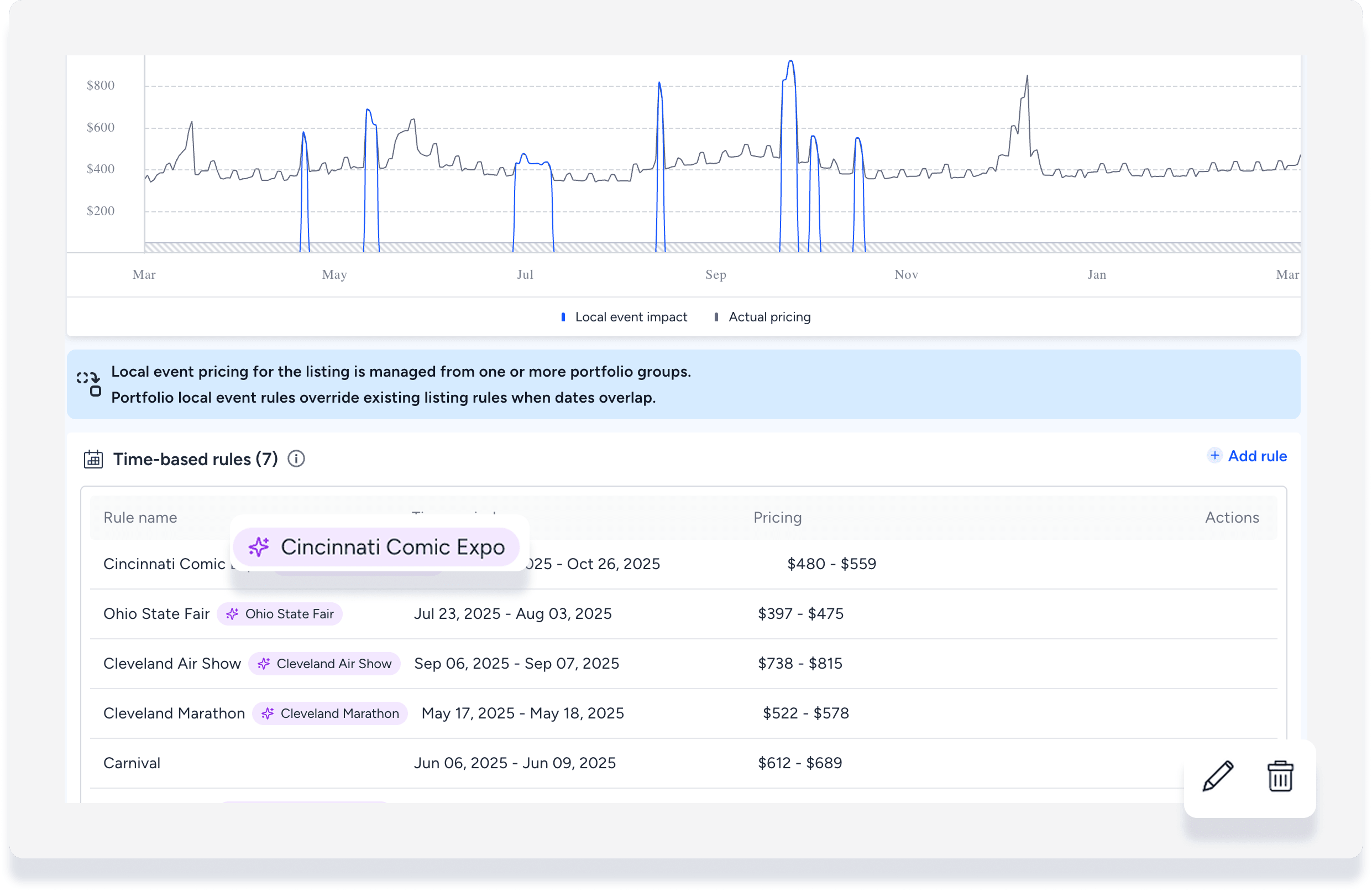The height and width of the screenshot is (891, 1372).
Task: Click the plus icon next to Add rule
Action: [x=1214, y=456]
